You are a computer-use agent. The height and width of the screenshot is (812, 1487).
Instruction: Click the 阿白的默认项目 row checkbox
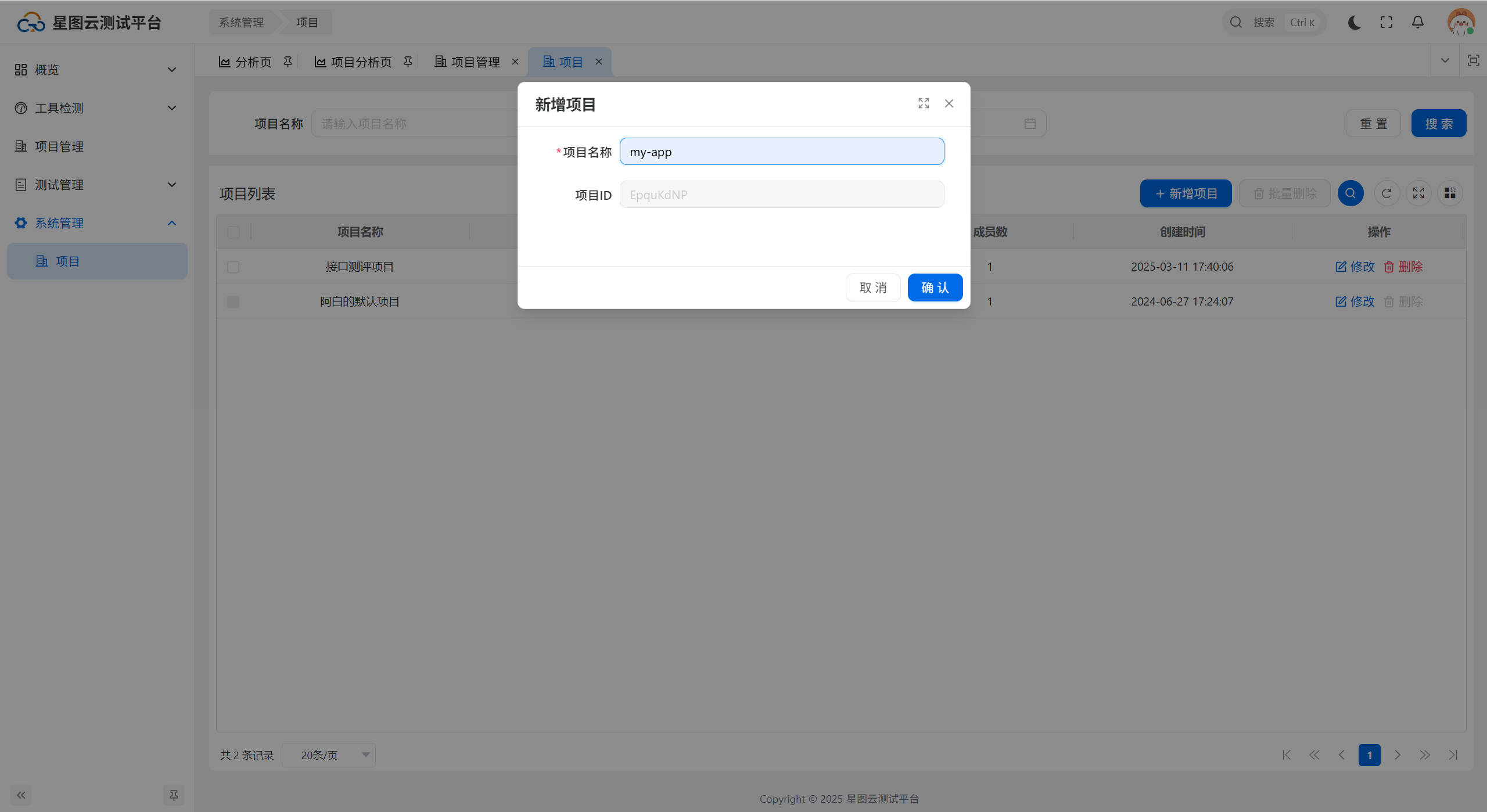click(x=233, y=302)
